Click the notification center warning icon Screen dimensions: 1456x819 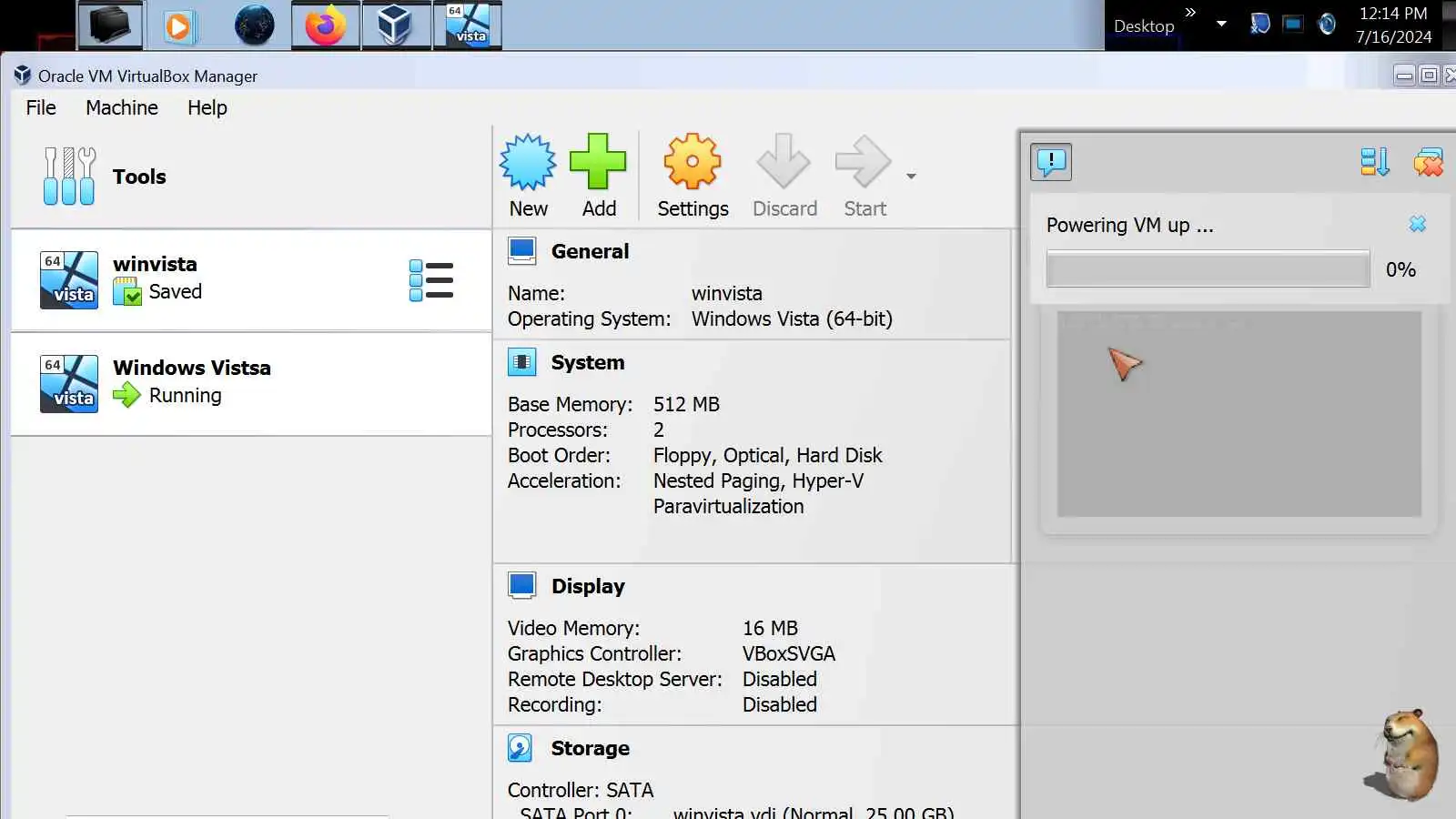1051,162
